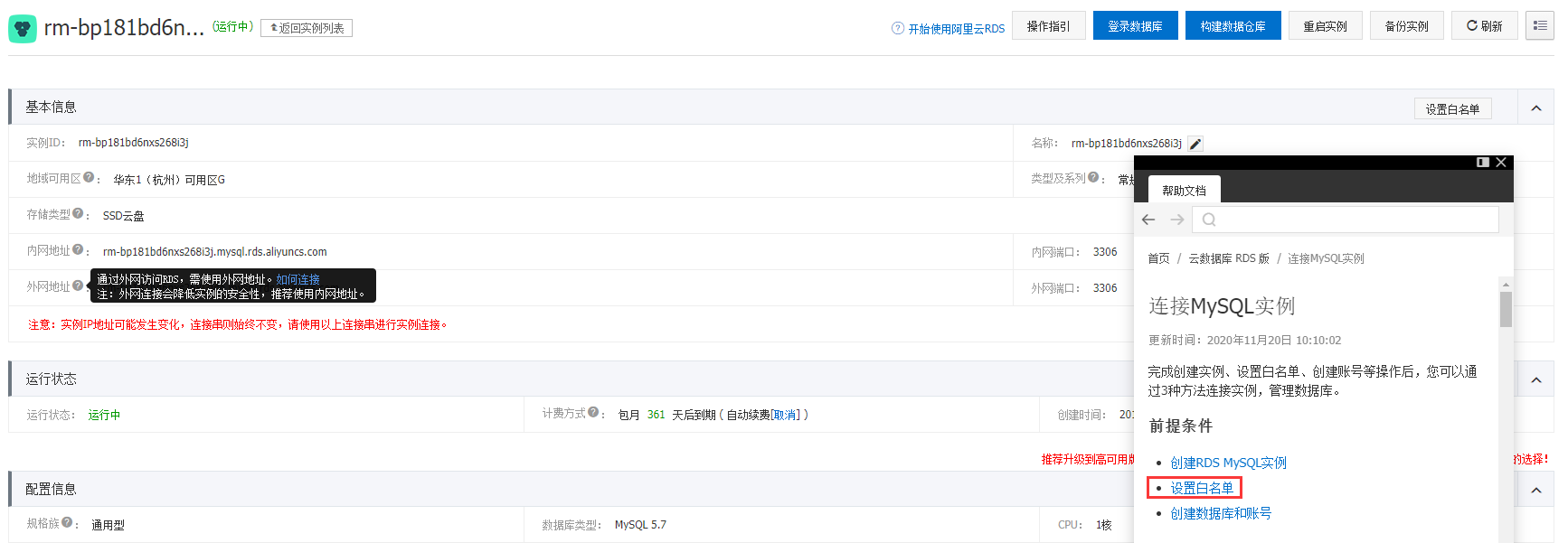Edit instance name with the pencil icon
Image resolution: width=1568 pixels, height=543 pixels.
[1195, 144]
